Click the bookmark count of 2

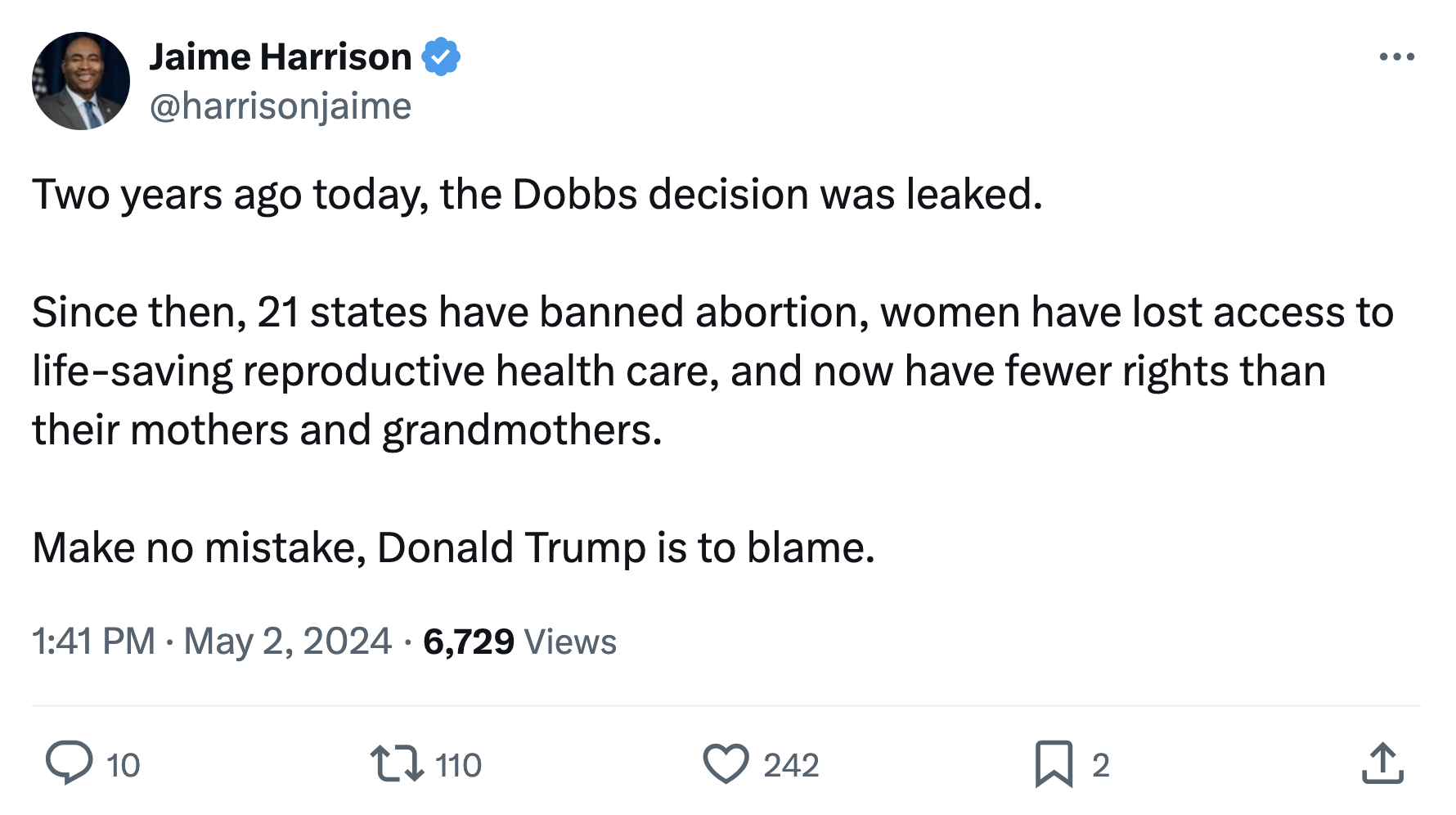tap(1100, 766)
